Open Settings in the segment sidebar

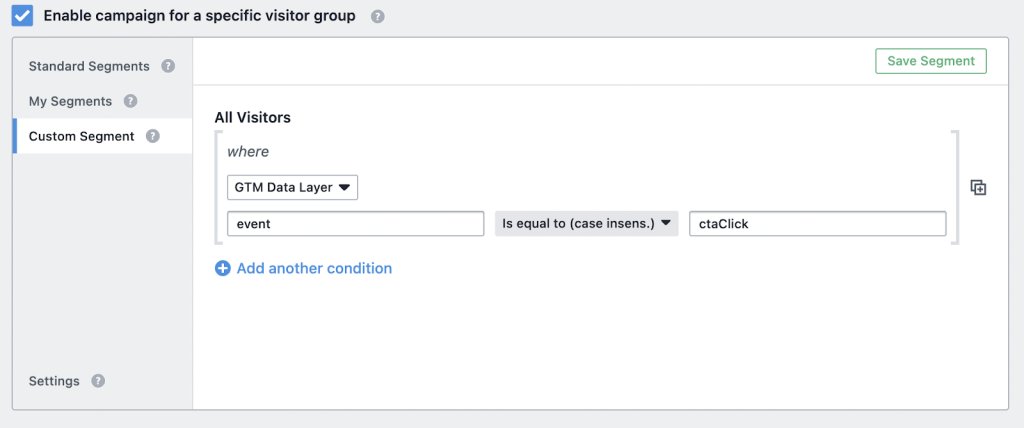53,381
